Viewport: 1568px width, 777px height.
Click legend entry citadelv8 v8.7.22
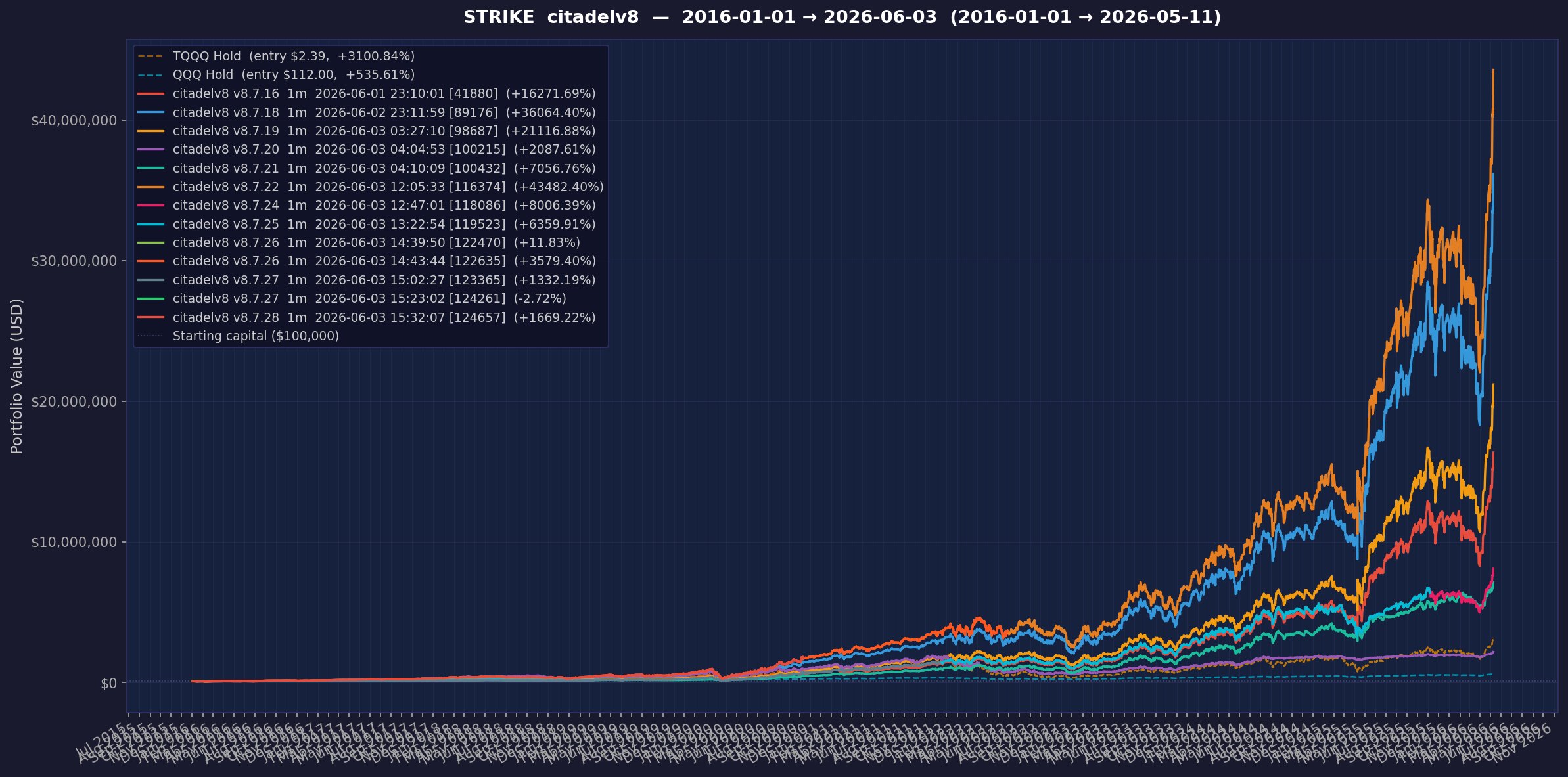pos(371,187)
